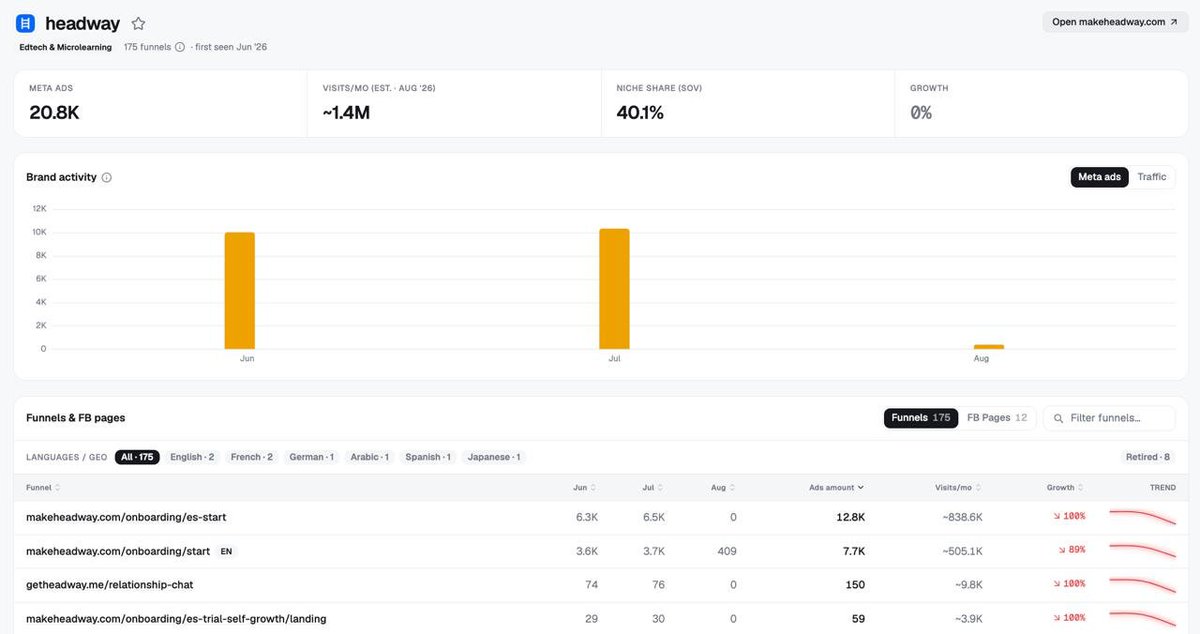Switch chart to Traffic view
The width and height of the screenshot is (1200, 634).
click(1152, 177)
